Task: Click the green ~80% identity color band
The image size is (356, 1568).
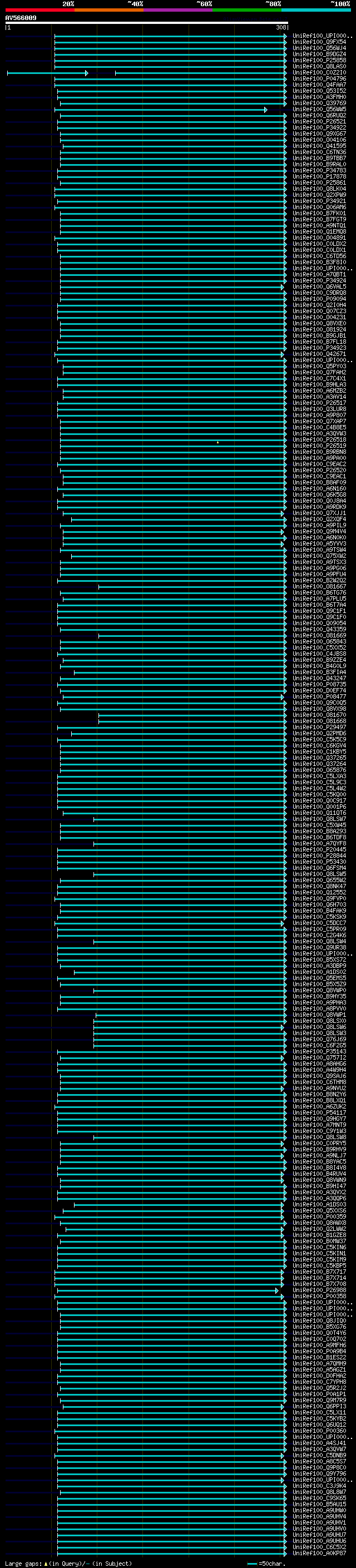Action: point(247,11)
